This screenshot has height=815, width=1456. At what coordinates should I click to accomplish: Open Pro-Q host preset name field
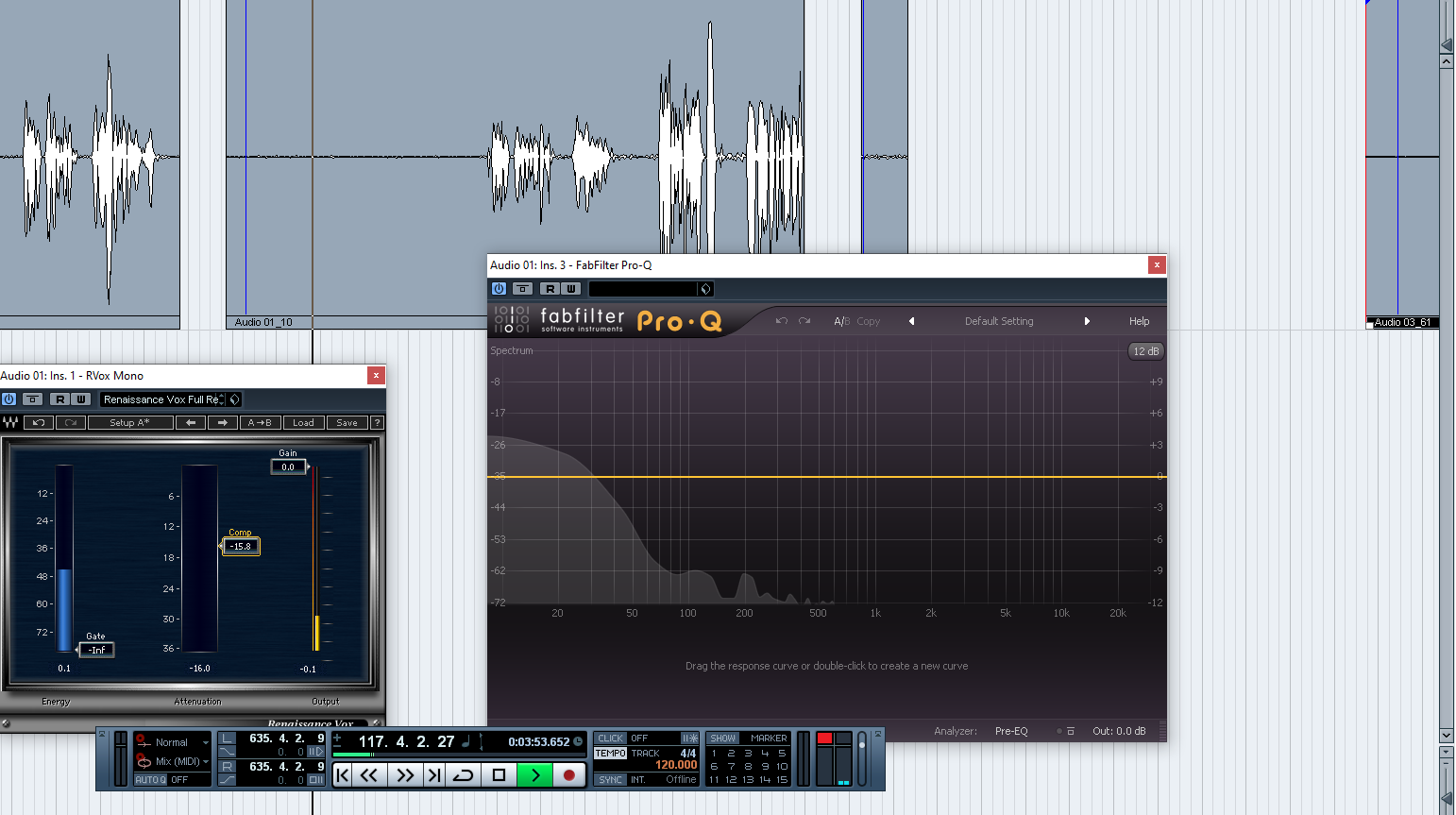point(643,289)
